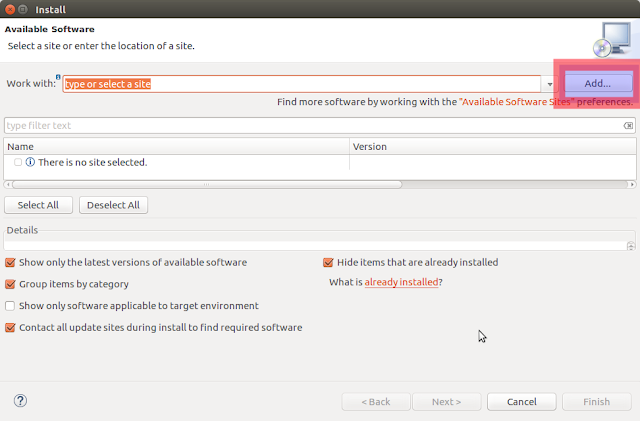Click the horizontal scrollbar thumb of software list
640x421 pixels.
(207, 185)
